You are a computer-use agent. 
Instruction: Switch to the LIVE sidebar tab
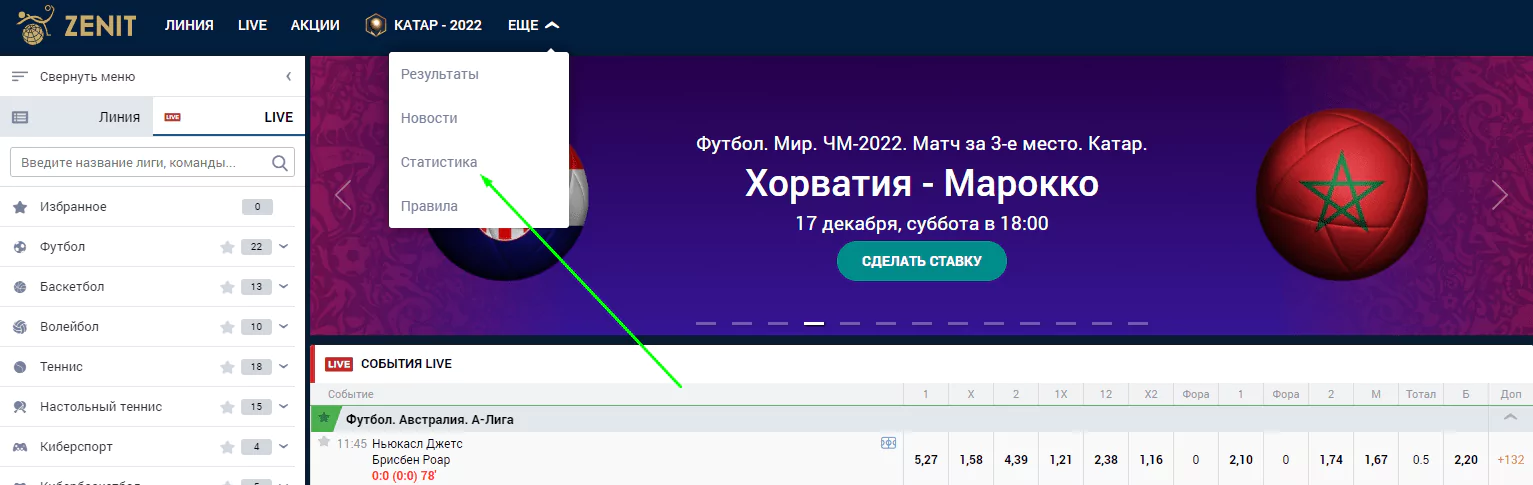(229, 117)
